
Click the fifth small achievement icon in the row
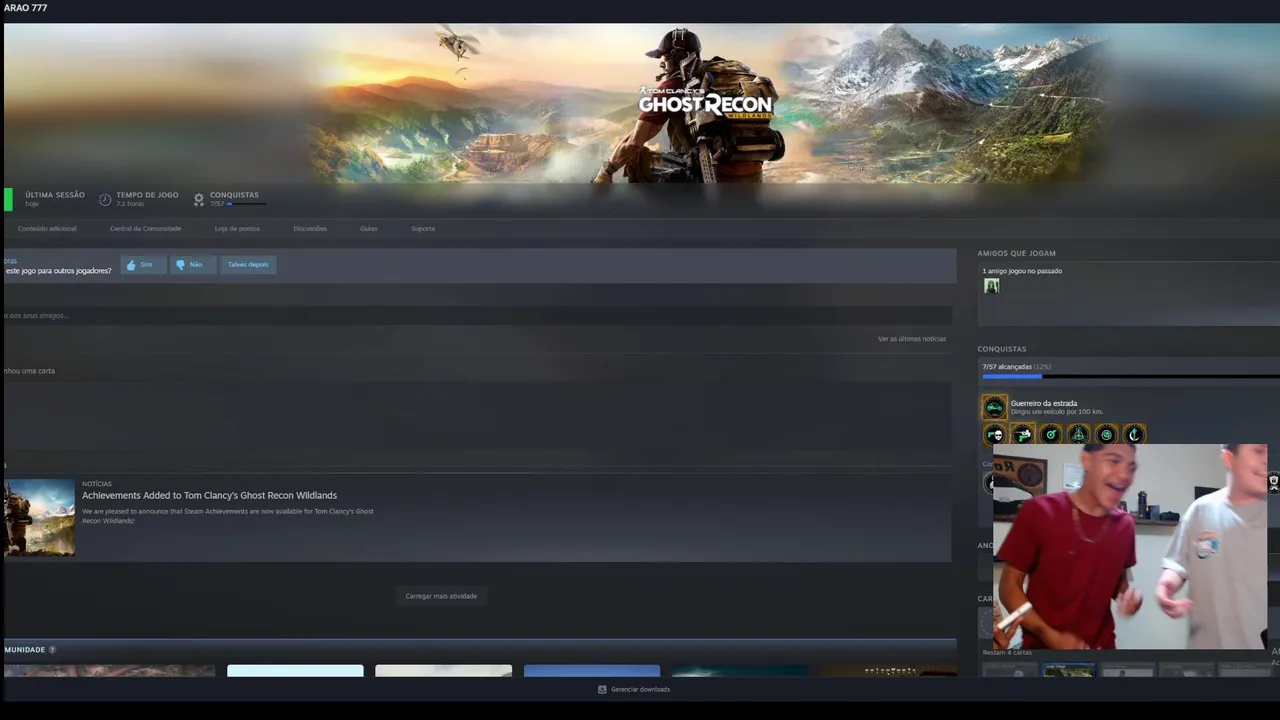click(1106, 434)
